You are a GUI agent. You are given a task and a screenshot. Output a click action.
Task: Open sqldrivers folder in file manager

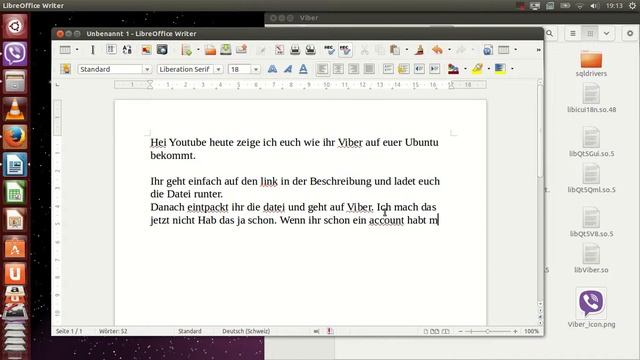point(591,64)
